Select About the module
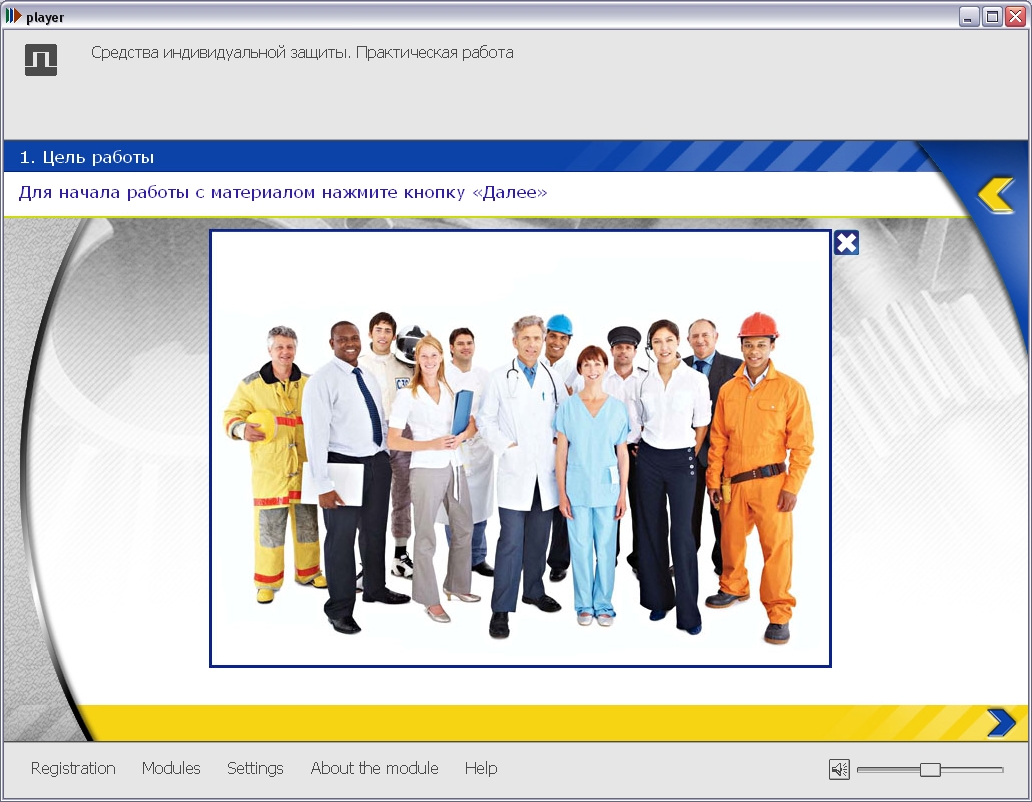Image resolution: width=1032 pixels, height=802 pixels. [374, 768]
